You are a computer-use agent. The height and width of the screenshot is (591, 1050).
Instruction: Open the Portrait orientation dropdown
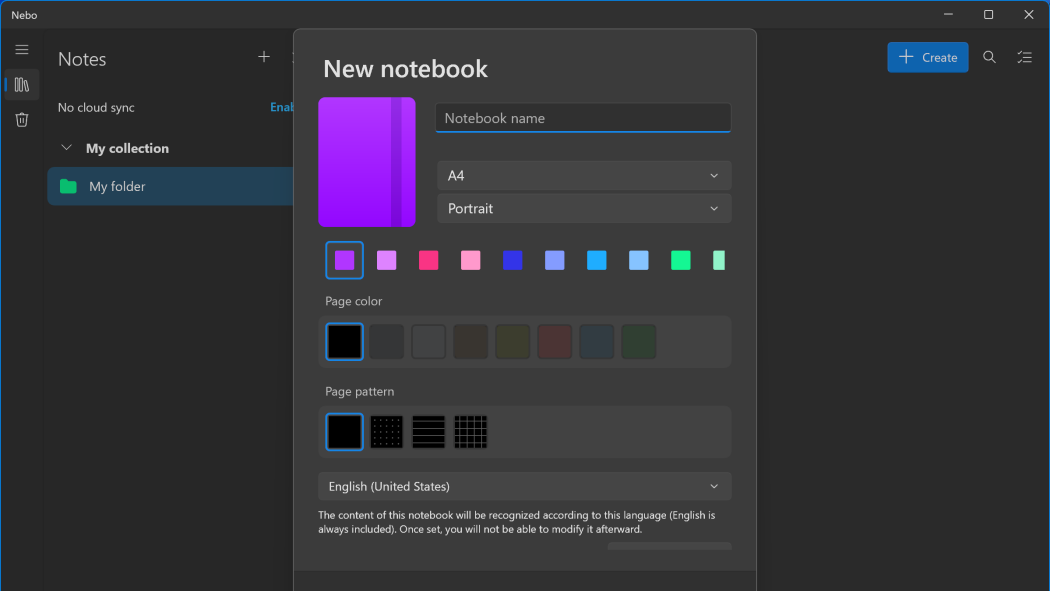(x=584, y=209)
